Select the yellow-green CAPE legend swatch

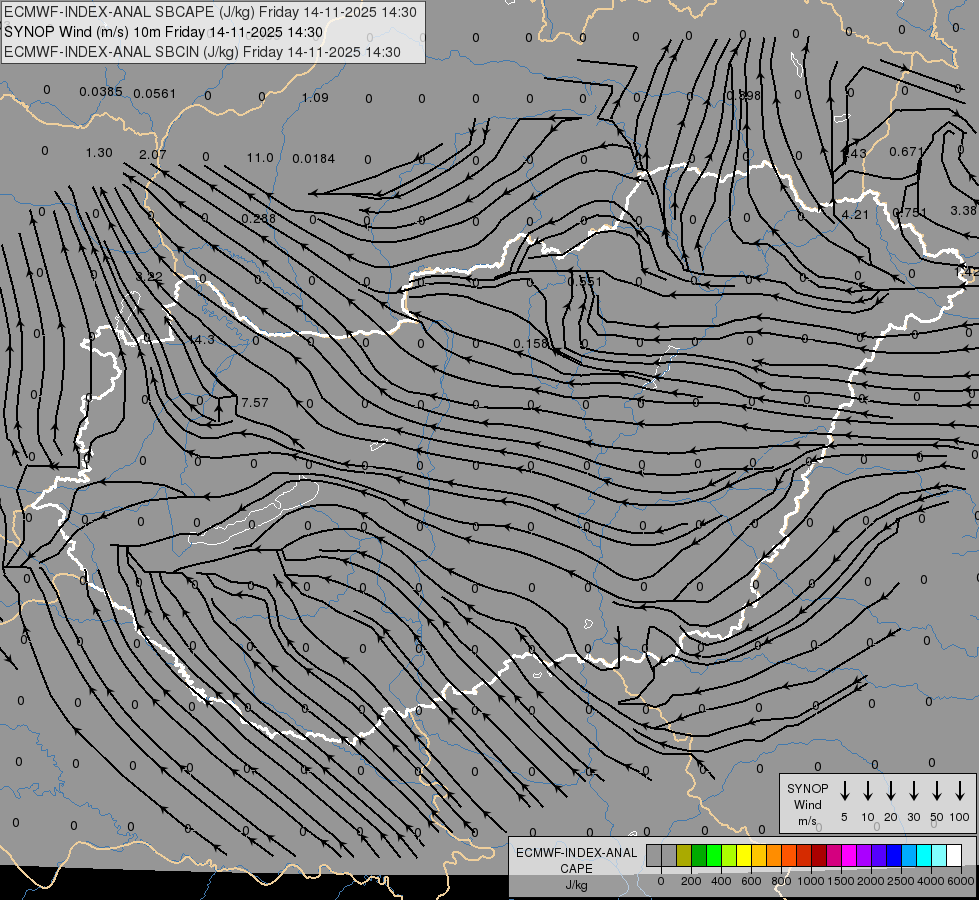(729, 855)
